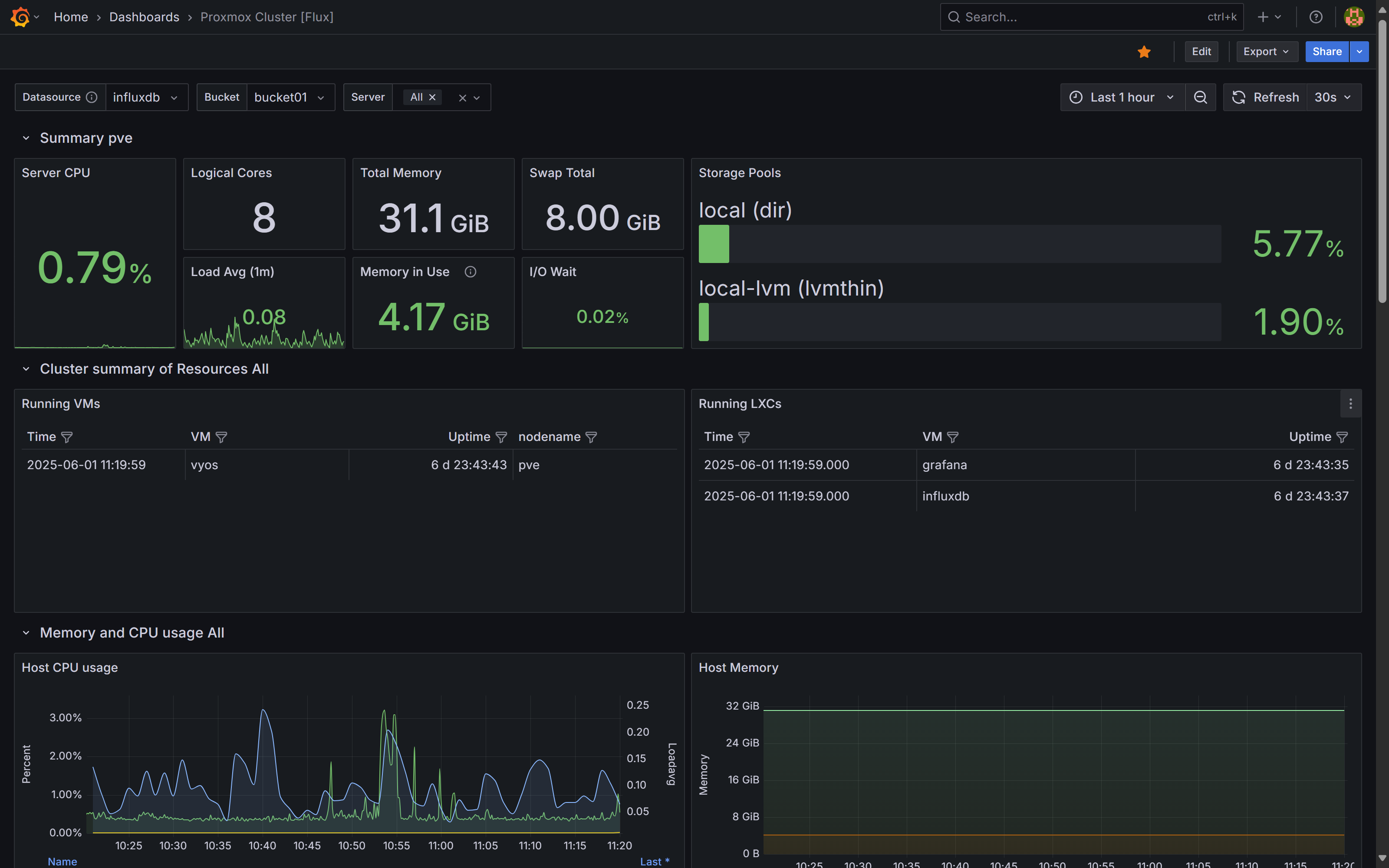This screenshot has width=1389, height=868.
Task: Open VM column filter in Running VMs
Action: point(221,437)
